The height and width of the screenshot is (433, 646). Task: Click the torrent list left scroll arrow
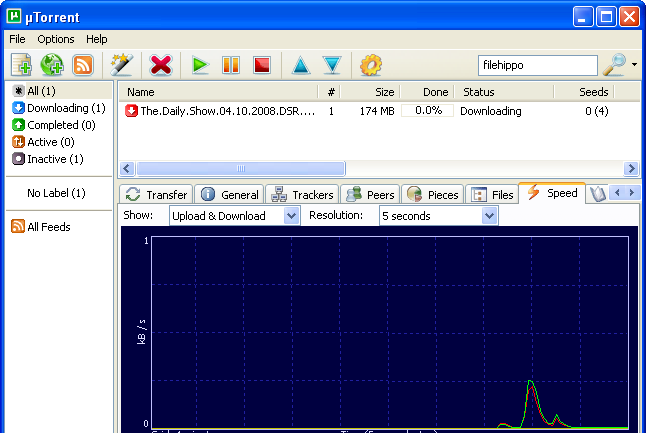[x=127, y=168]
